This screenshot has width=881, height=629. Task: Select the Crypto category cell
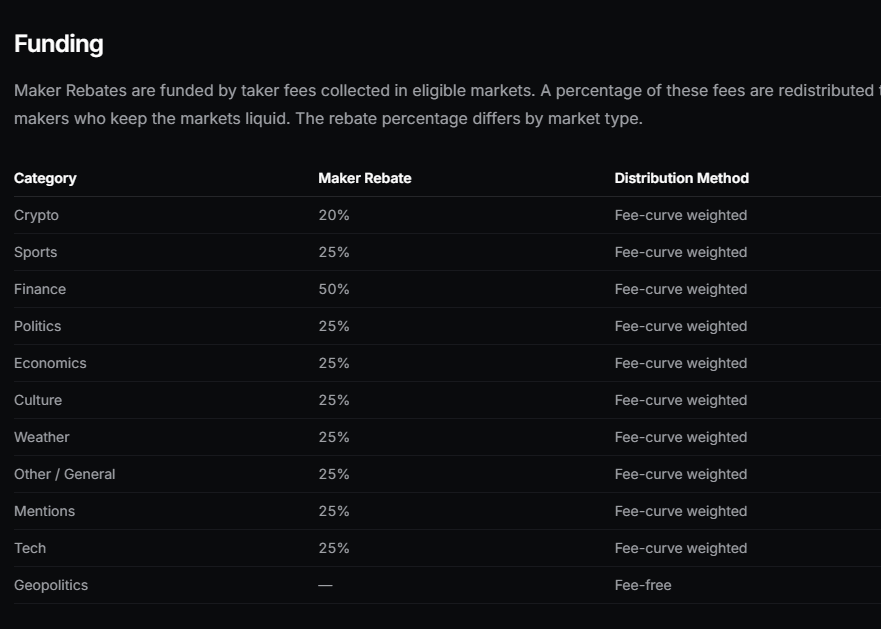(x=37, y=215)
